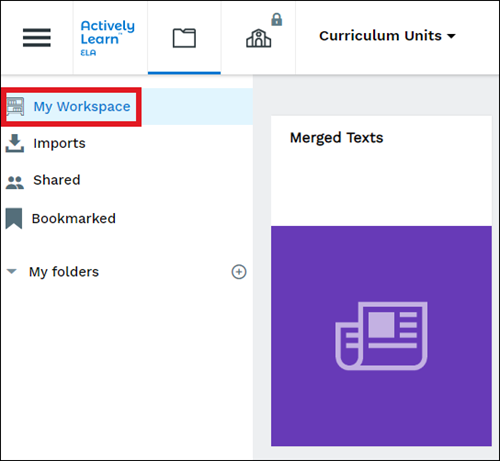Viewport: 500px width, 461px height.
Task: Click the purple Merged Texts newspaper thumbnail
Action: point(381,336)
